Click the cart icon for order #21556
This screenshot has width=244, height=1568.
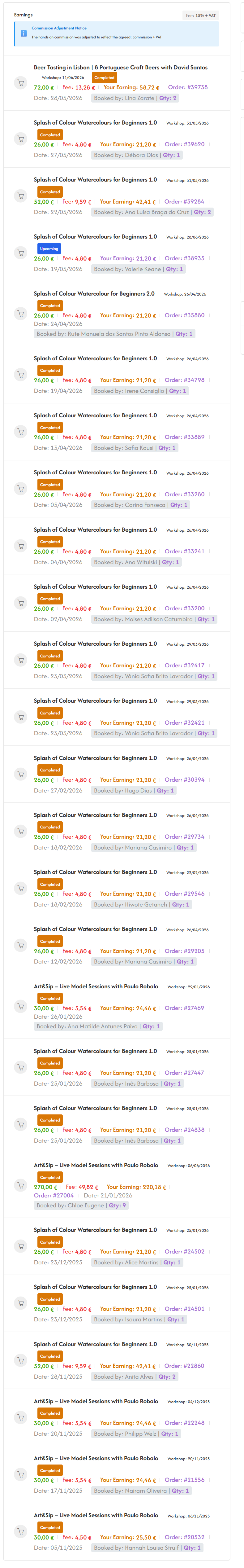click(21, 1474)
